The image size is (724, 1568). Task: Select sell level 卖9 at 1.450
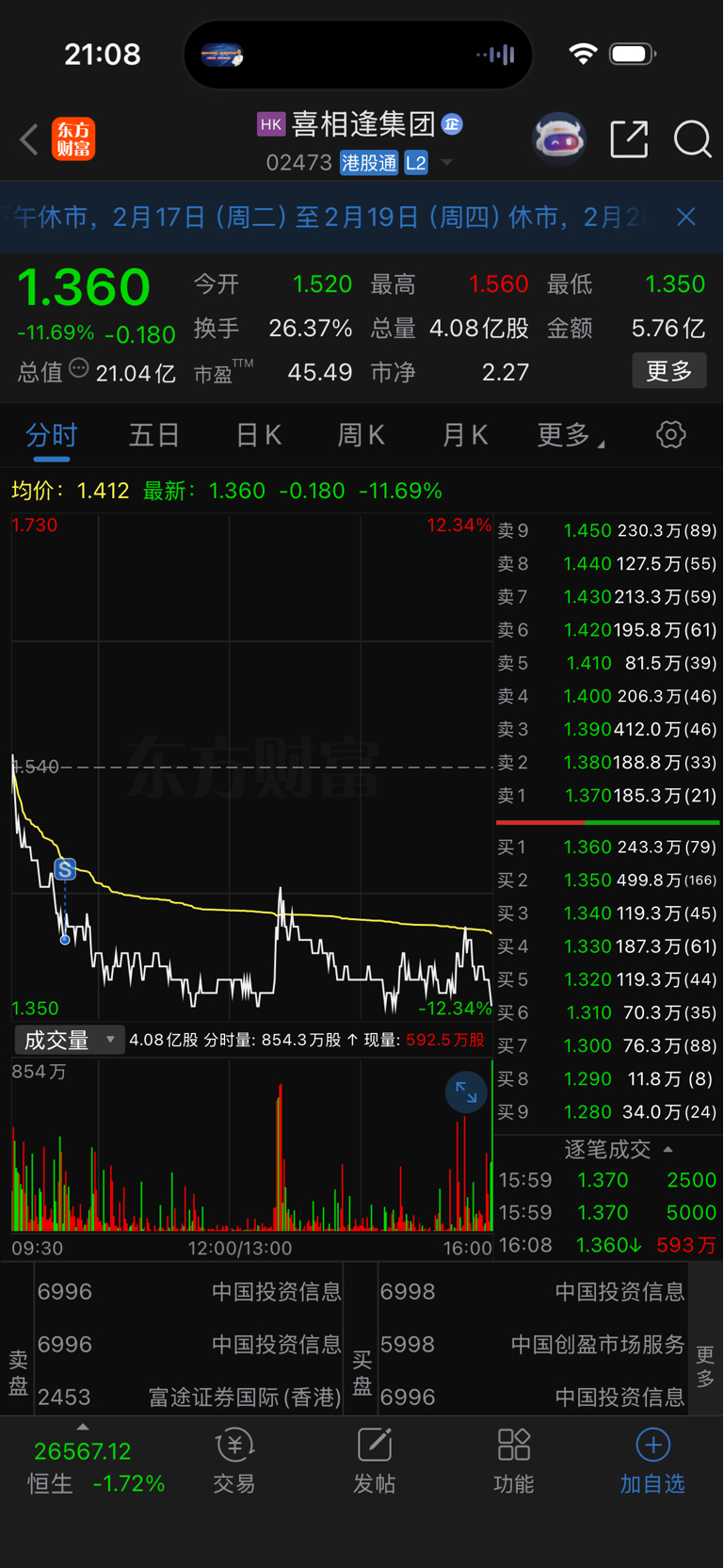coord(607,531)
